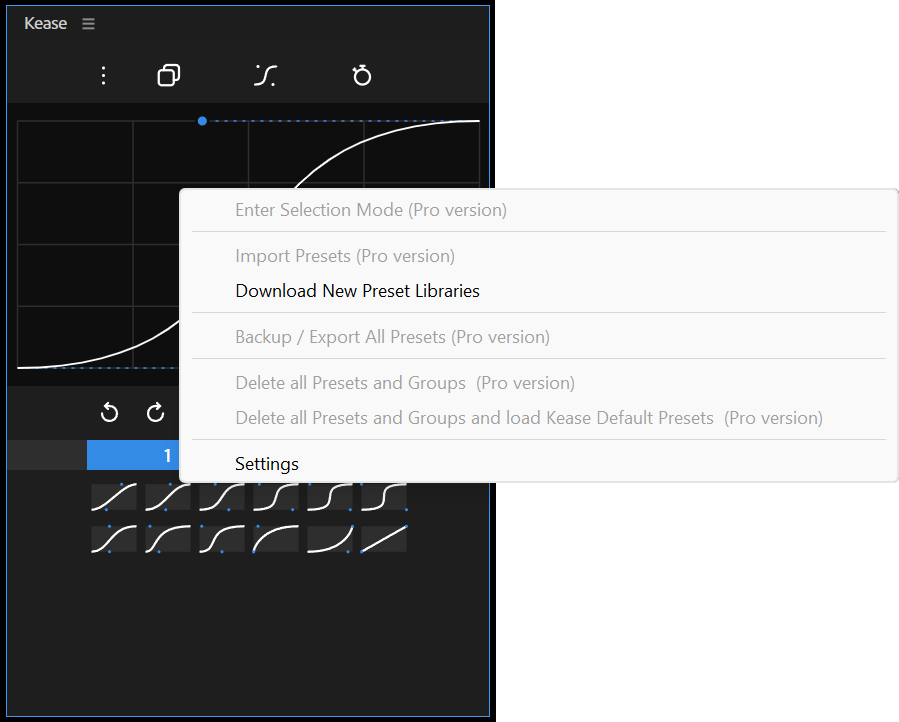Click the three-dot more options icon
The height and width of the screenshot is (722, 899).
click(104, 76)
